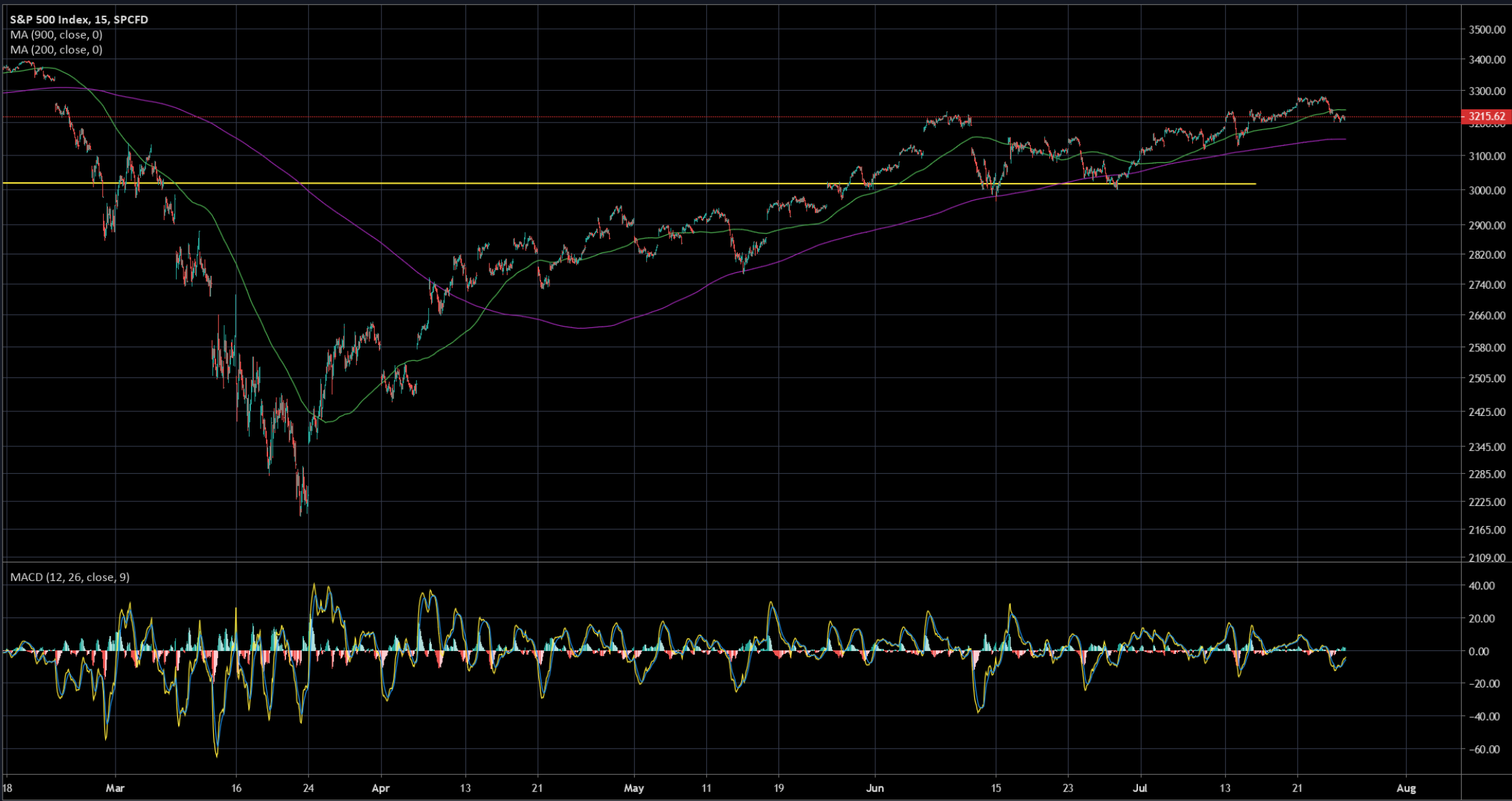This screenshot has width=1512, height=801.
Task: Click the MACD 0.00 scale label
Action: pos(1479,651)
